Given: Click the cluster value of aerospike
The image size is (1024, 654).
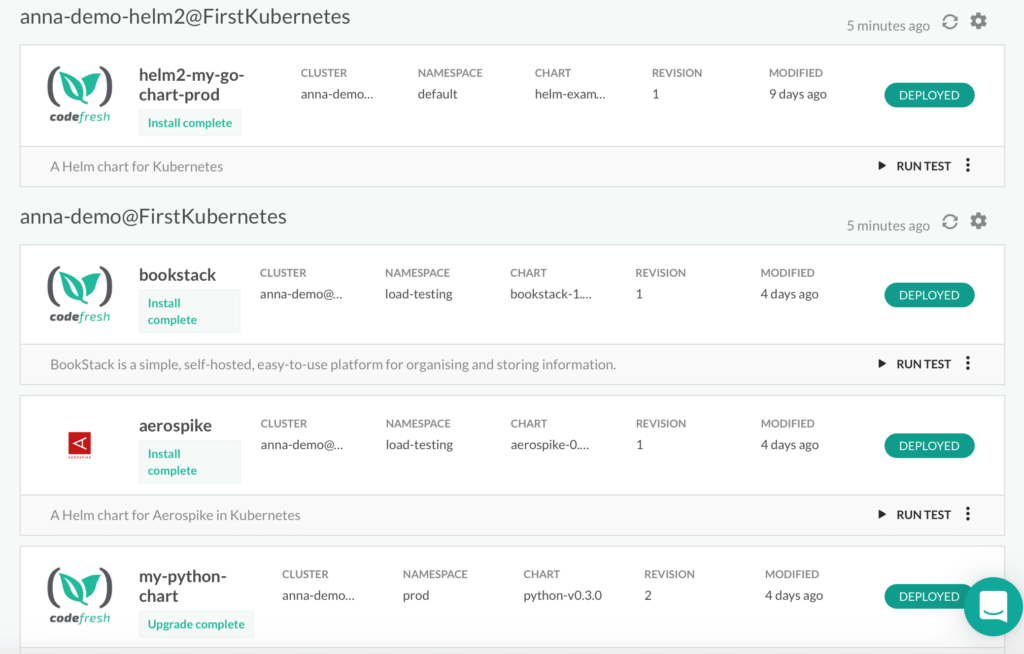Looking at the screenshot, I should pos(302,445).
